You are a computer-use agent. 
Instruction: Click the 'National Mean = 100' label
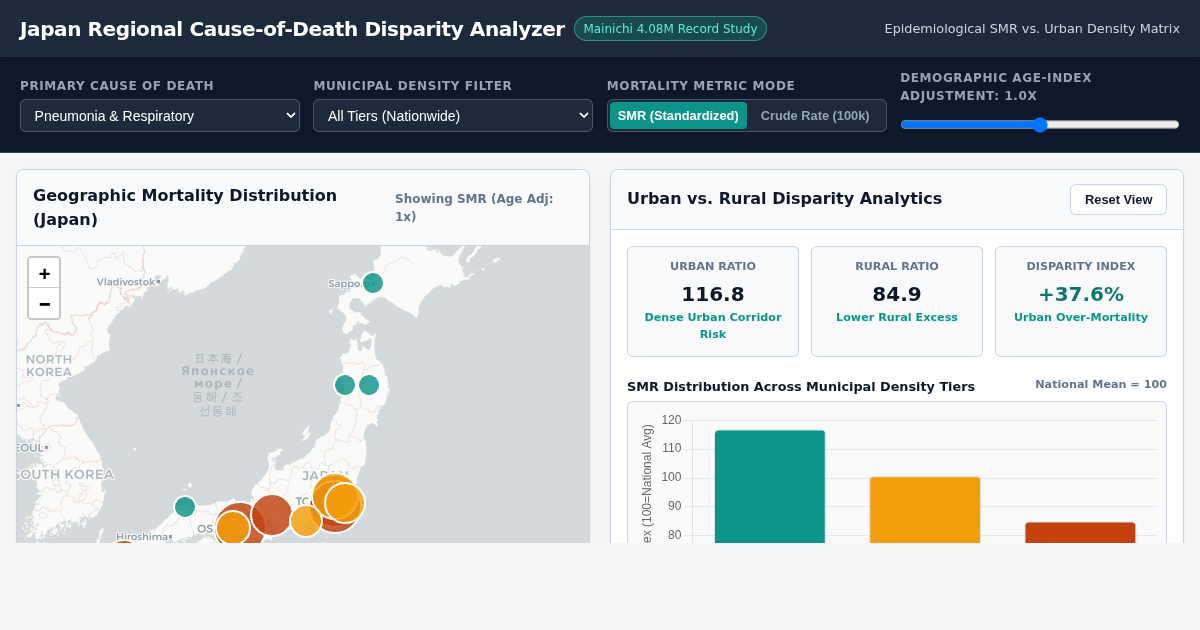(1101, 384)
